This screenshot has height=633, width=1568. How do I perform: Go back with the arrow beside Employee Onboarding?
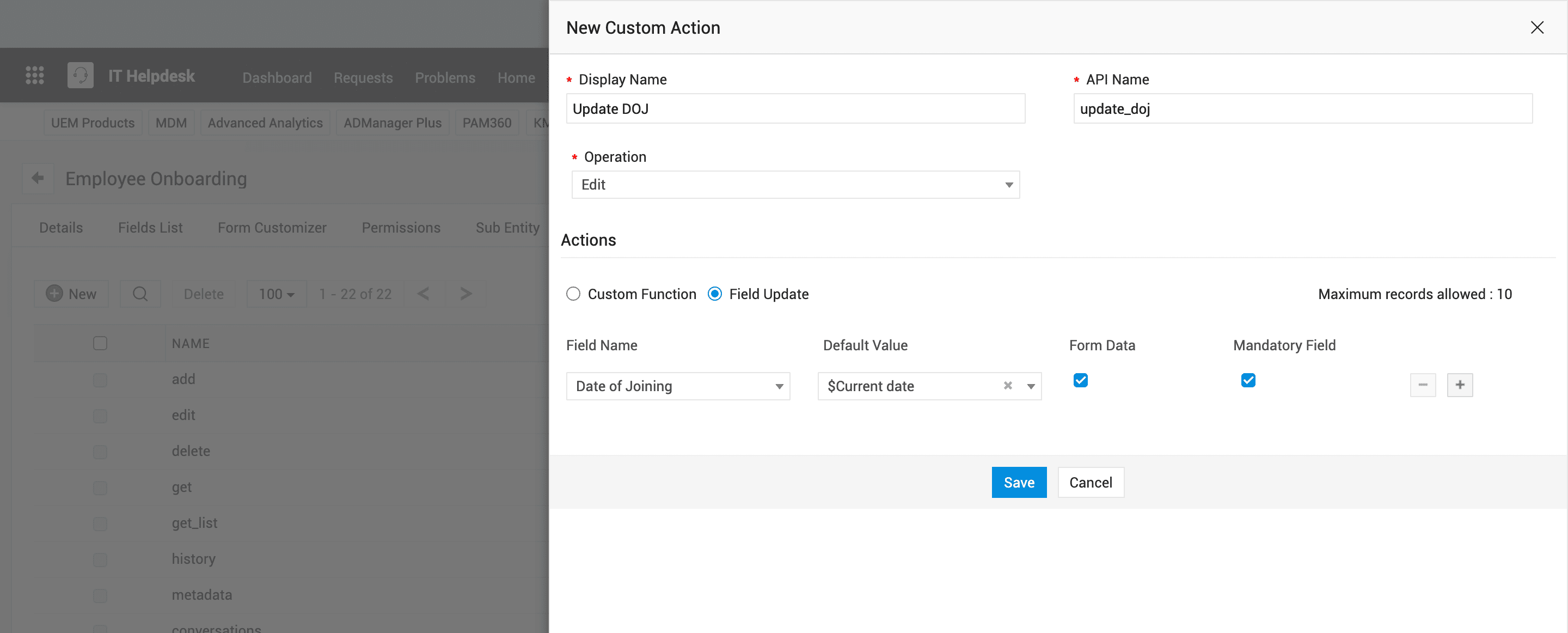click(x=38, y=178)
